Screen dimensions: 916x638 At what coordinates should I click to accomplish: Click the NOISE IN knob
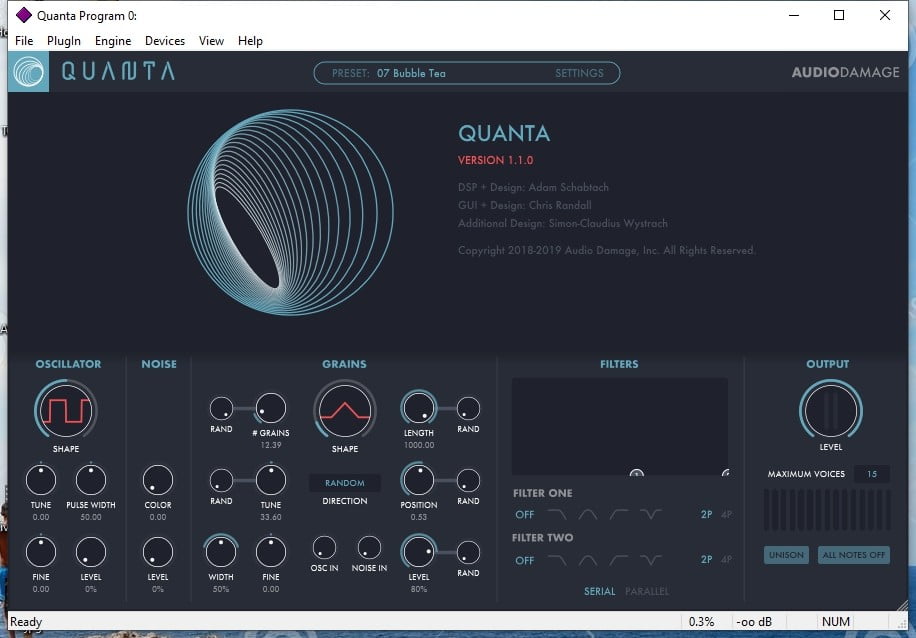click(x=369, y=547)
